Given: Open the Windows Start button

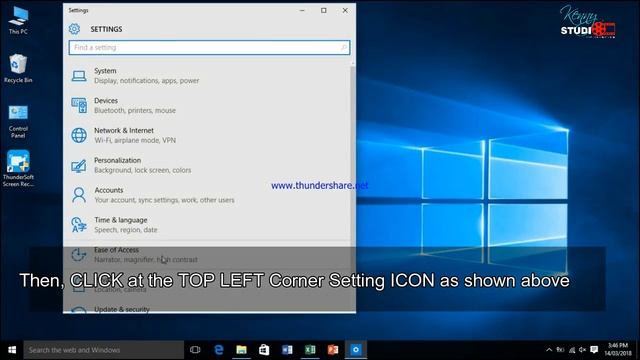Looking at the screenshot, I should coord(12,350).
